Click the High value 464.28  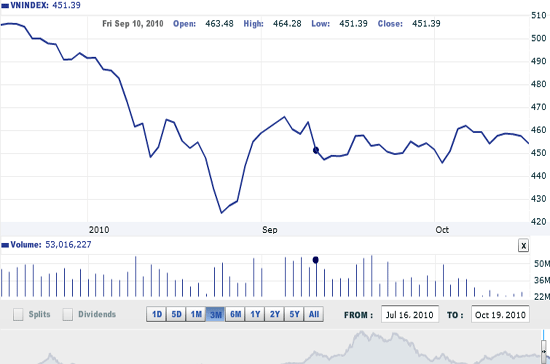click(287, 23)
